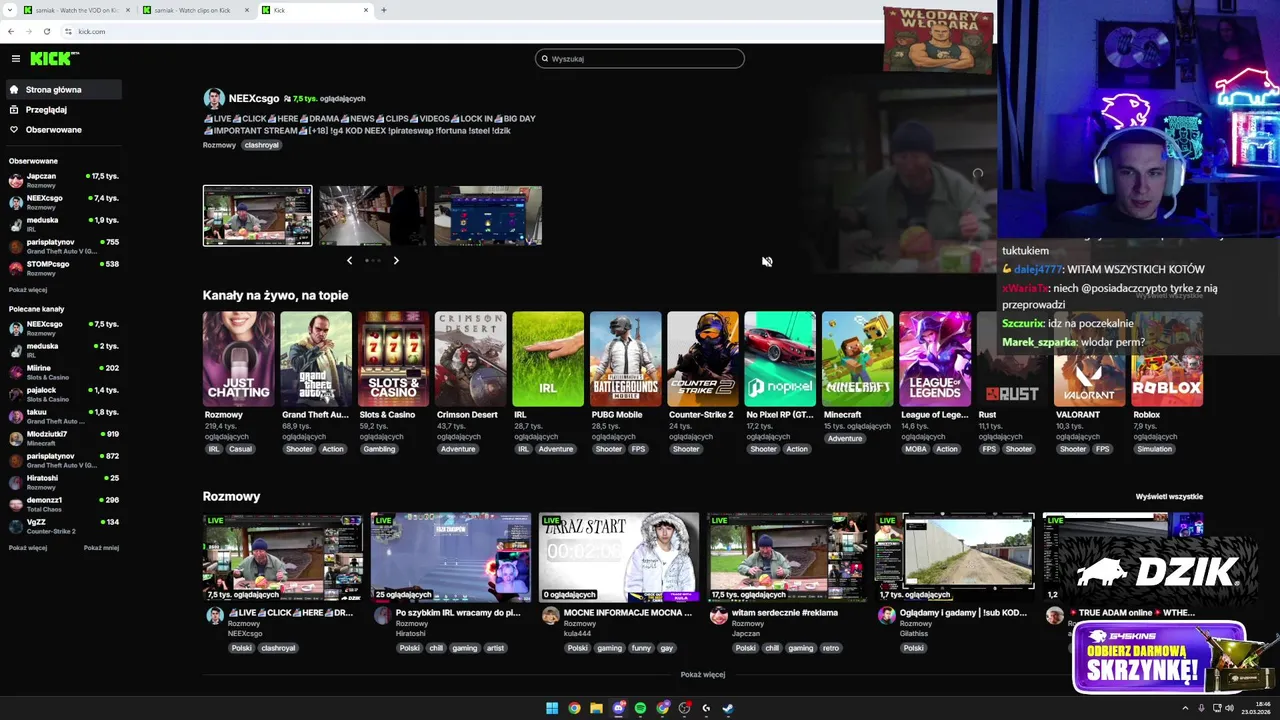
Task: Select the third carousel thumbnail
Action: [488, 215]
